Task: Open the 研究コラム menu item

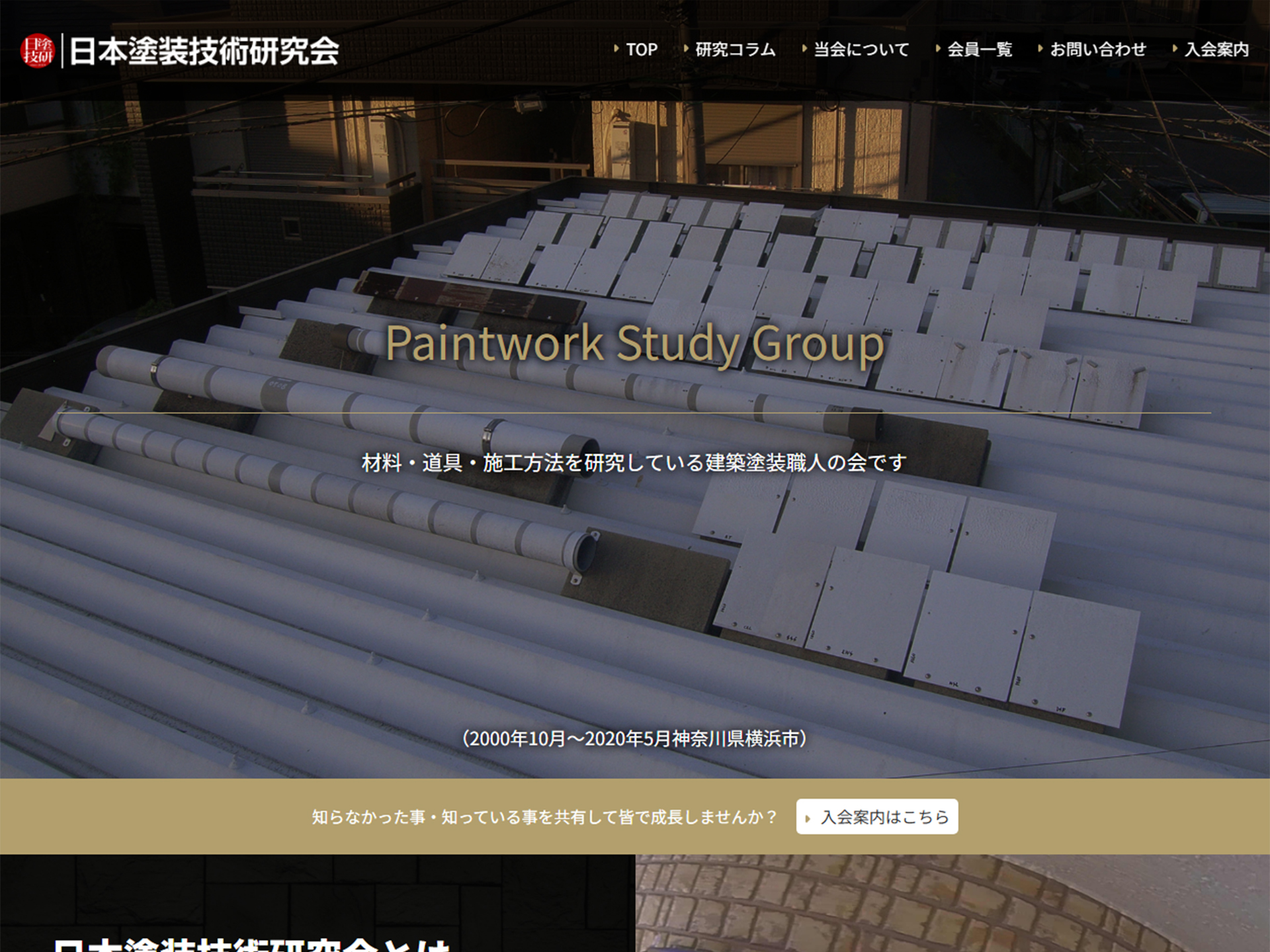Action: [735, 50]
